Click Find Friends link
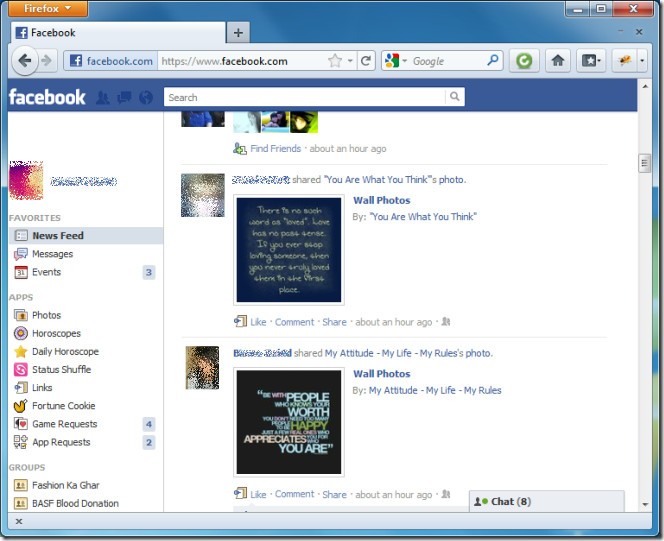664x541 pixels. tap(276, 149)
